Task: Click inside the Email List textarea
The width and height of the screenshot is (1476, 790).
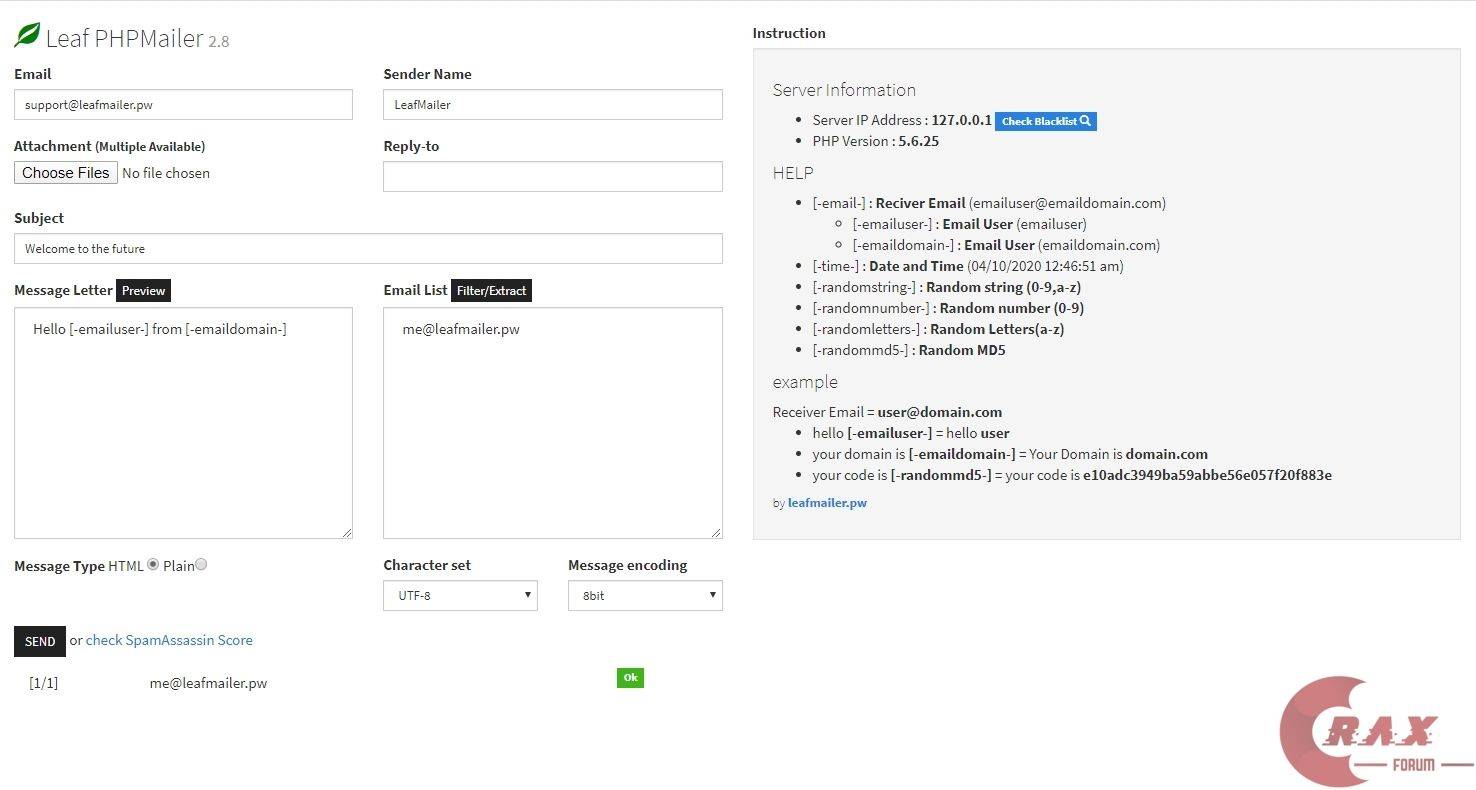Action: 552,430
